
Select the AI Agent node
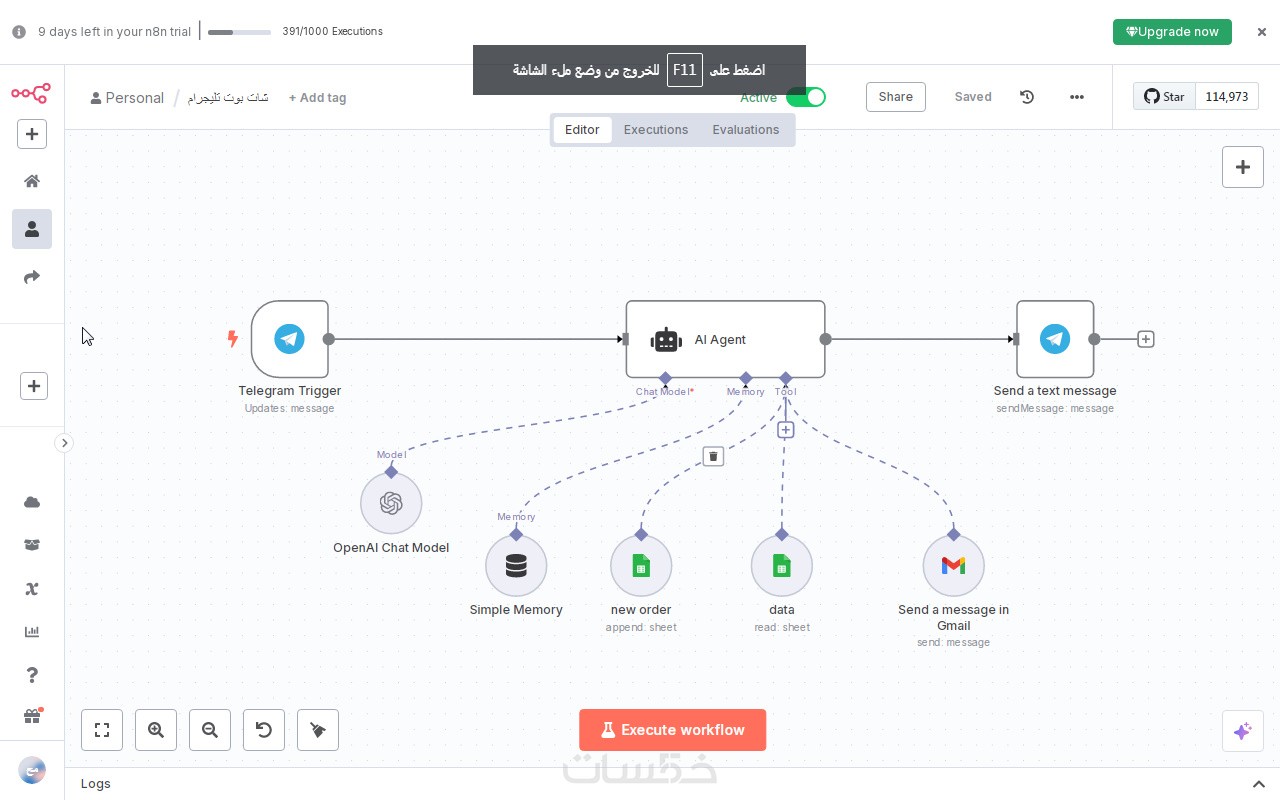click(725, 339)
